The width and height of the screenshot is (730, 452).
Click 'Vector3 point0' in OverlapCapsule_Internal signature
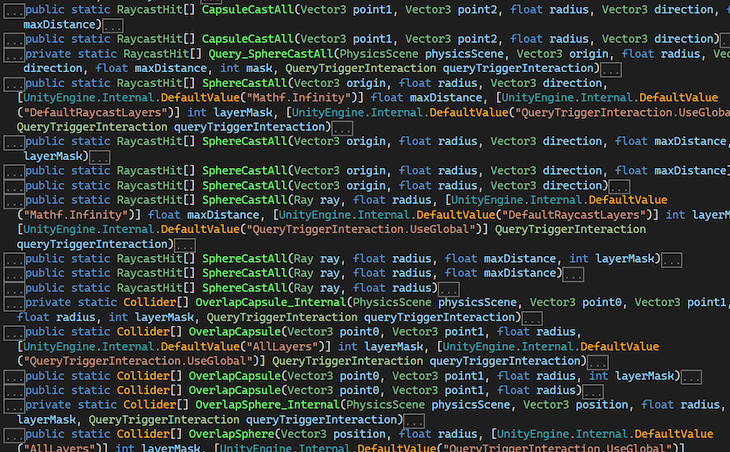(x=575, y=303)
